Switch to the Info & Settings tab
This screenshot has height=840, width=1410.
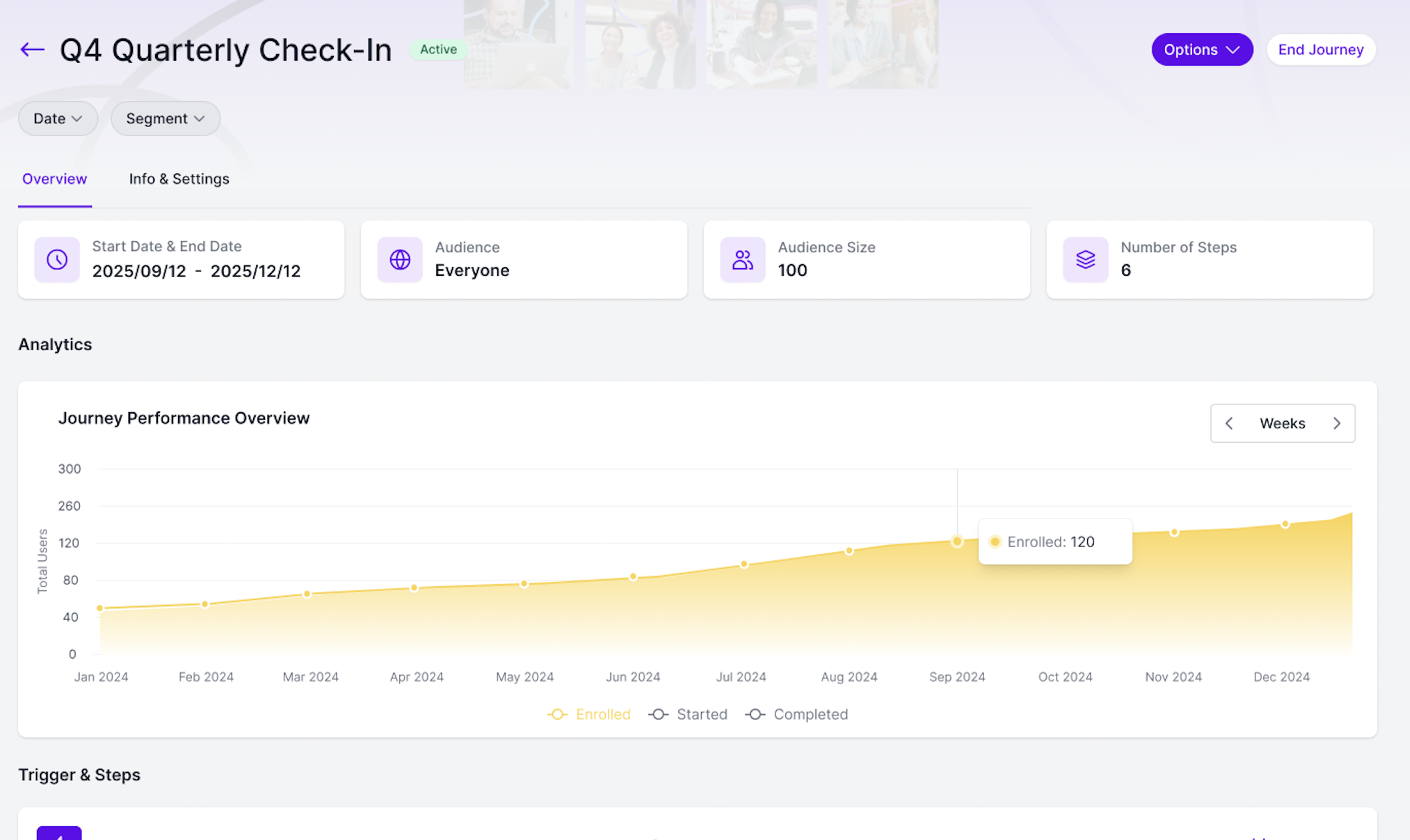tap(179, 179)
